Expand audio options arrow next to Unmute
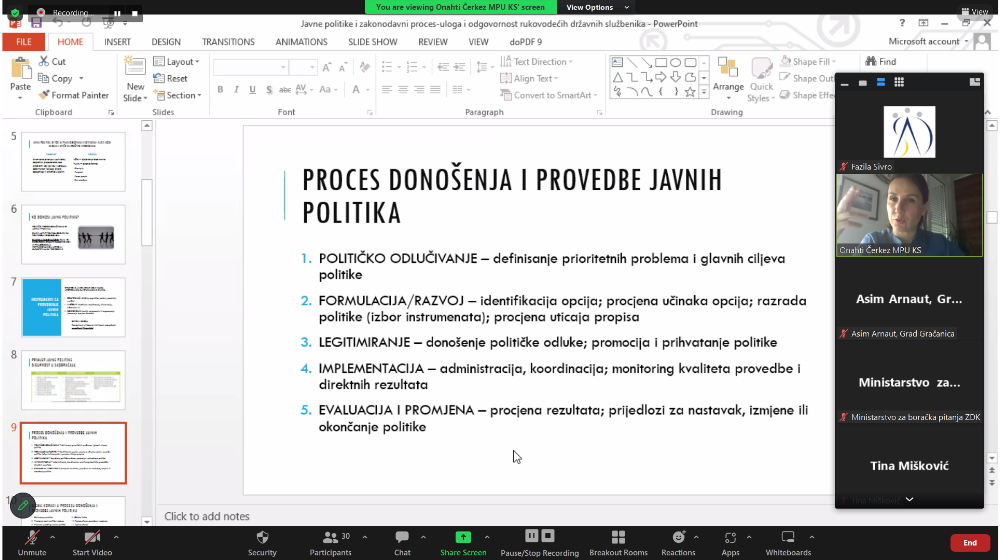The width and height of the screenshot is (1000, 560). [52, 537]
